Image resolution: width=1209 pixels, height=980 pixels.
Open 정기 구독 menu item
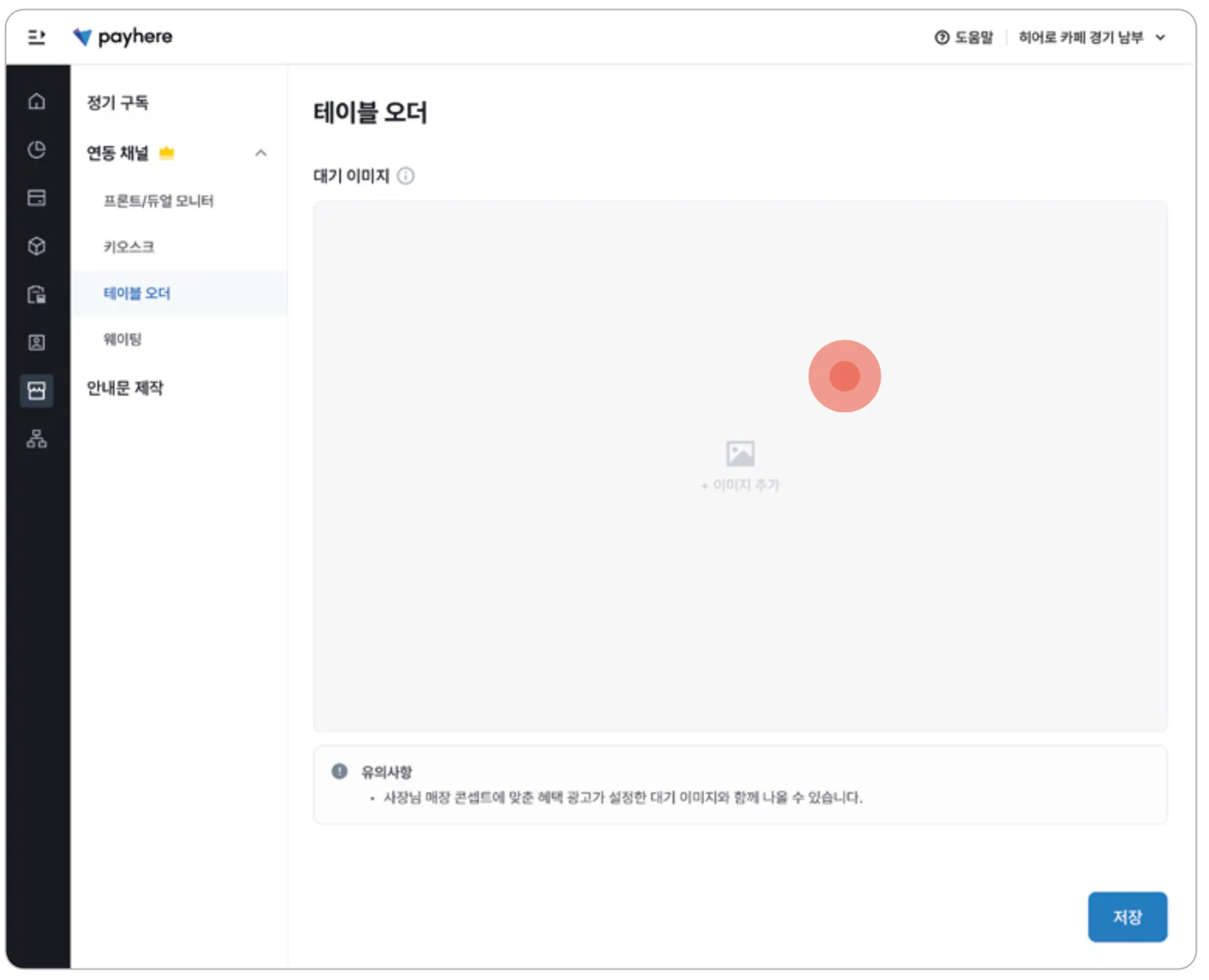click(118, 103)
